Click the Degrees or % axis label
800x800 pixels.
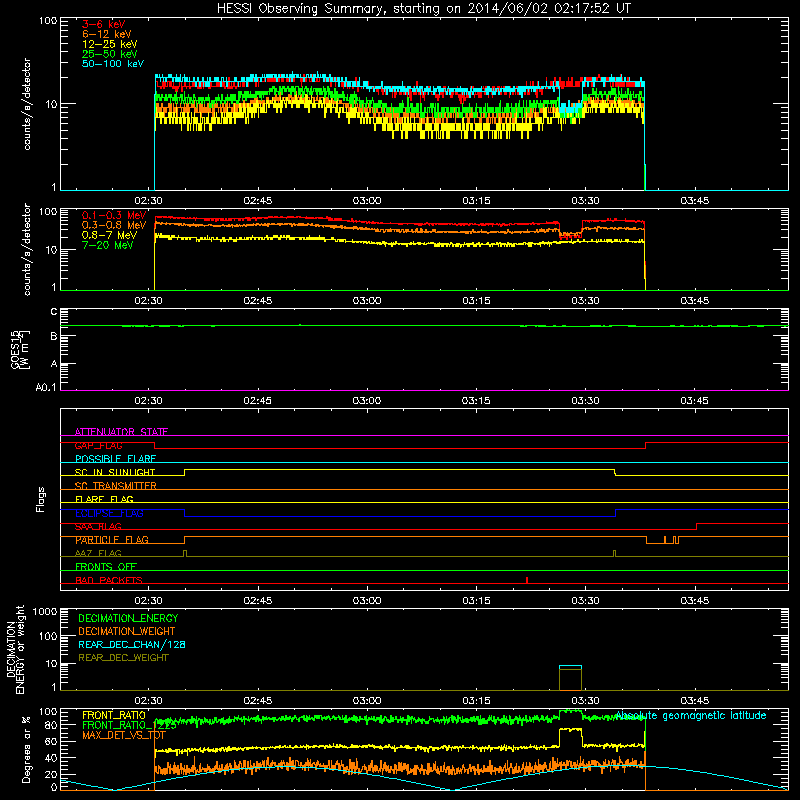point(26,749)
